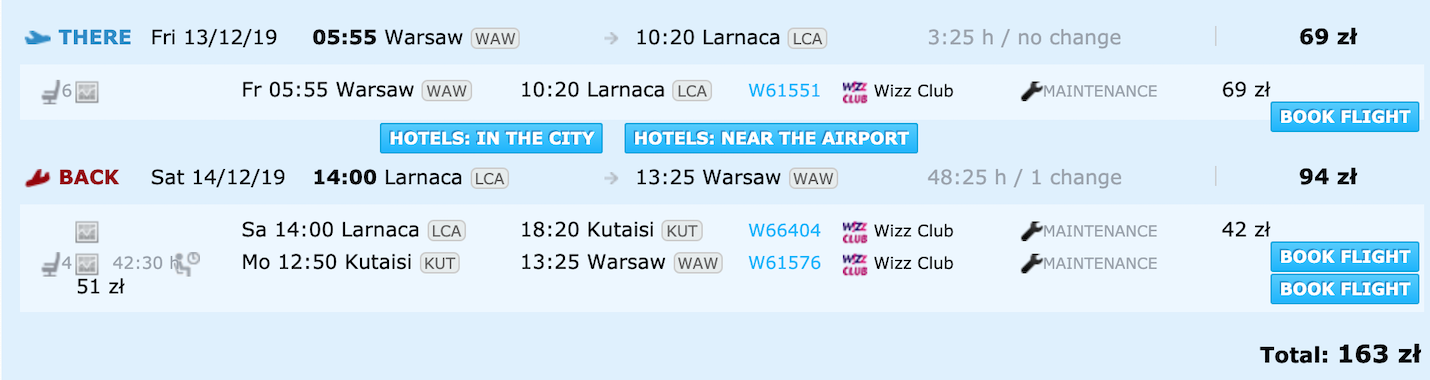Screen dimensions: 1430x380
Task: Click the maintenance wrench for flight W61576
Action: click(1031, 264)
